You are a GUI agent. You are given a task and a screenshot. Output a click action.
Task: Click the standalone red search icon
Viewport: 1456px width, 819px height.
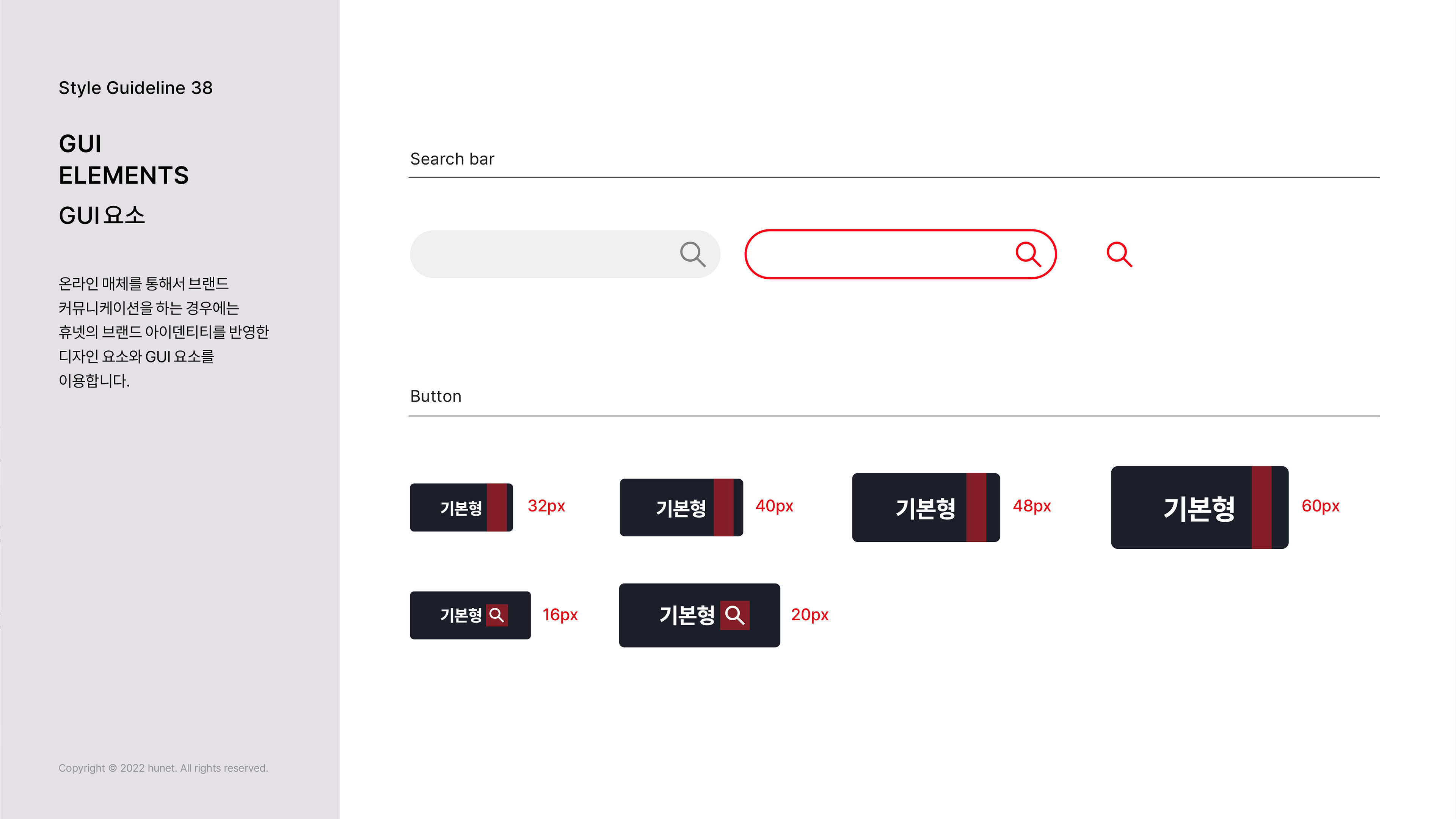1119,254
